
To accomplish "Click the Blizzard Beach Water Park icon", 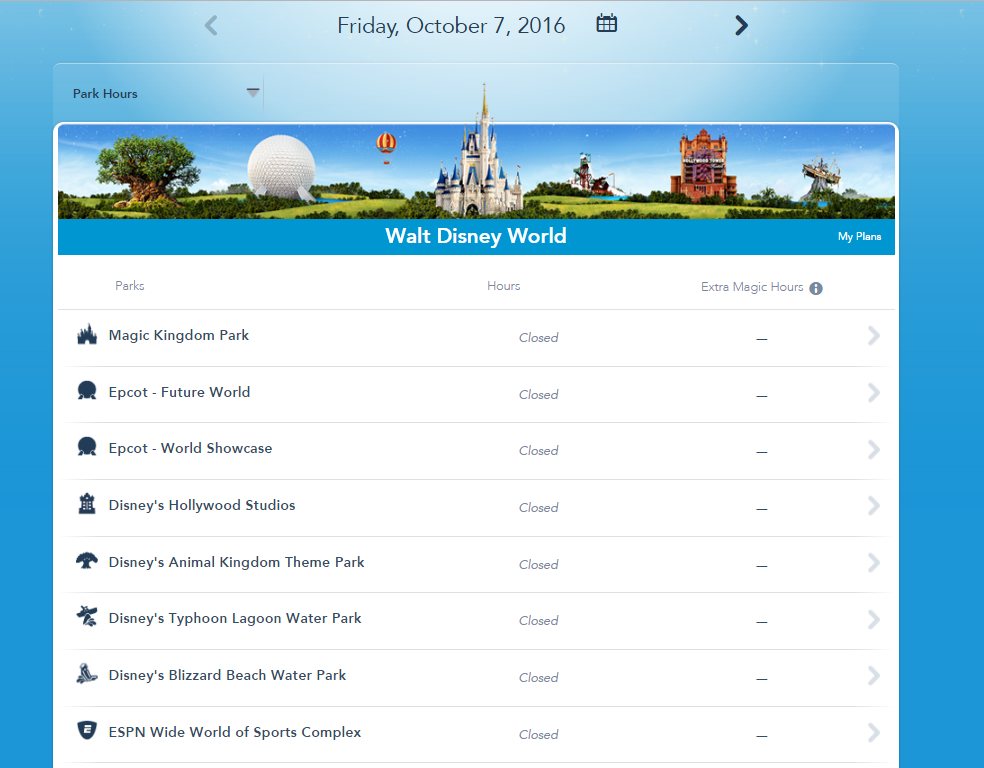I will (x=87, y=674).
